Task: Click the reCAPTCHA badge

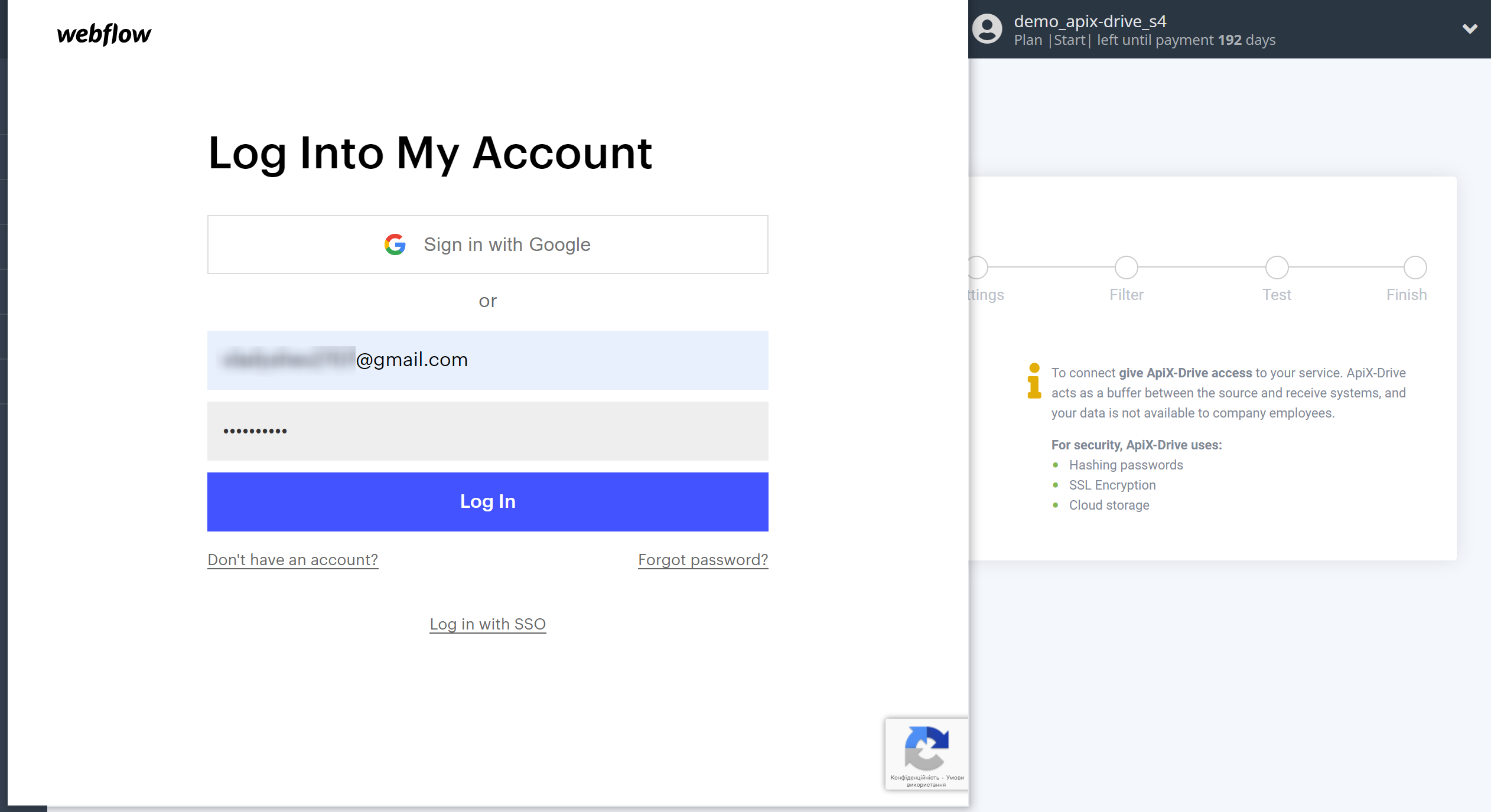Action: [x=926, y=754]
